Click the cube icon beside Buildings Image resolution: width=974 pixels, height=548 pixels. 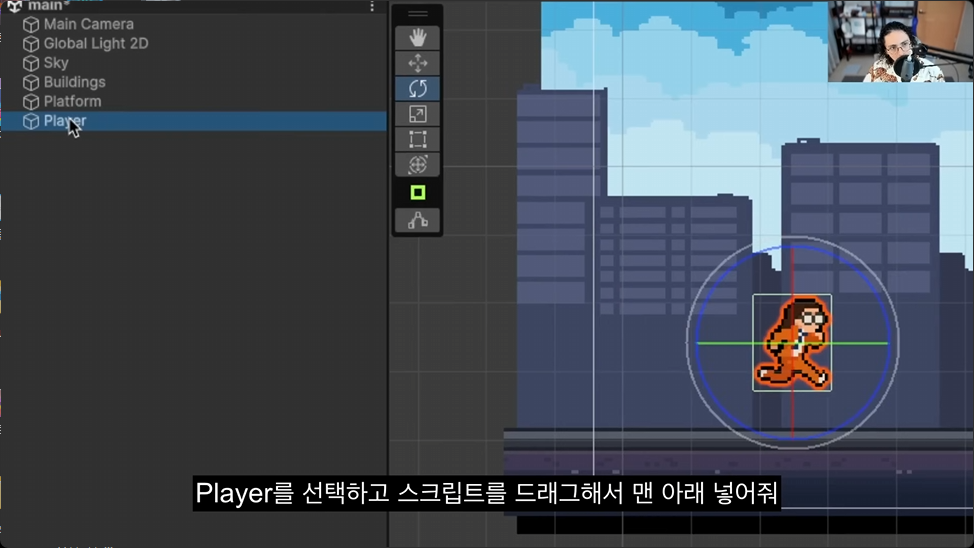(x=30, y=82)
